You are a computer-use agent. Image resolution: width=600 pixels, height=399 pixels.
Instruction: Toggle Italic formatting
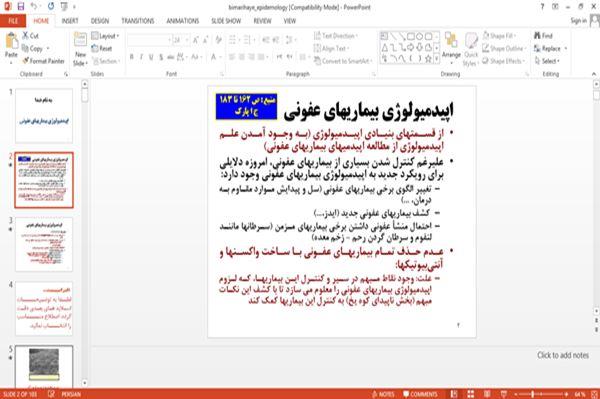tap(141, 57)
